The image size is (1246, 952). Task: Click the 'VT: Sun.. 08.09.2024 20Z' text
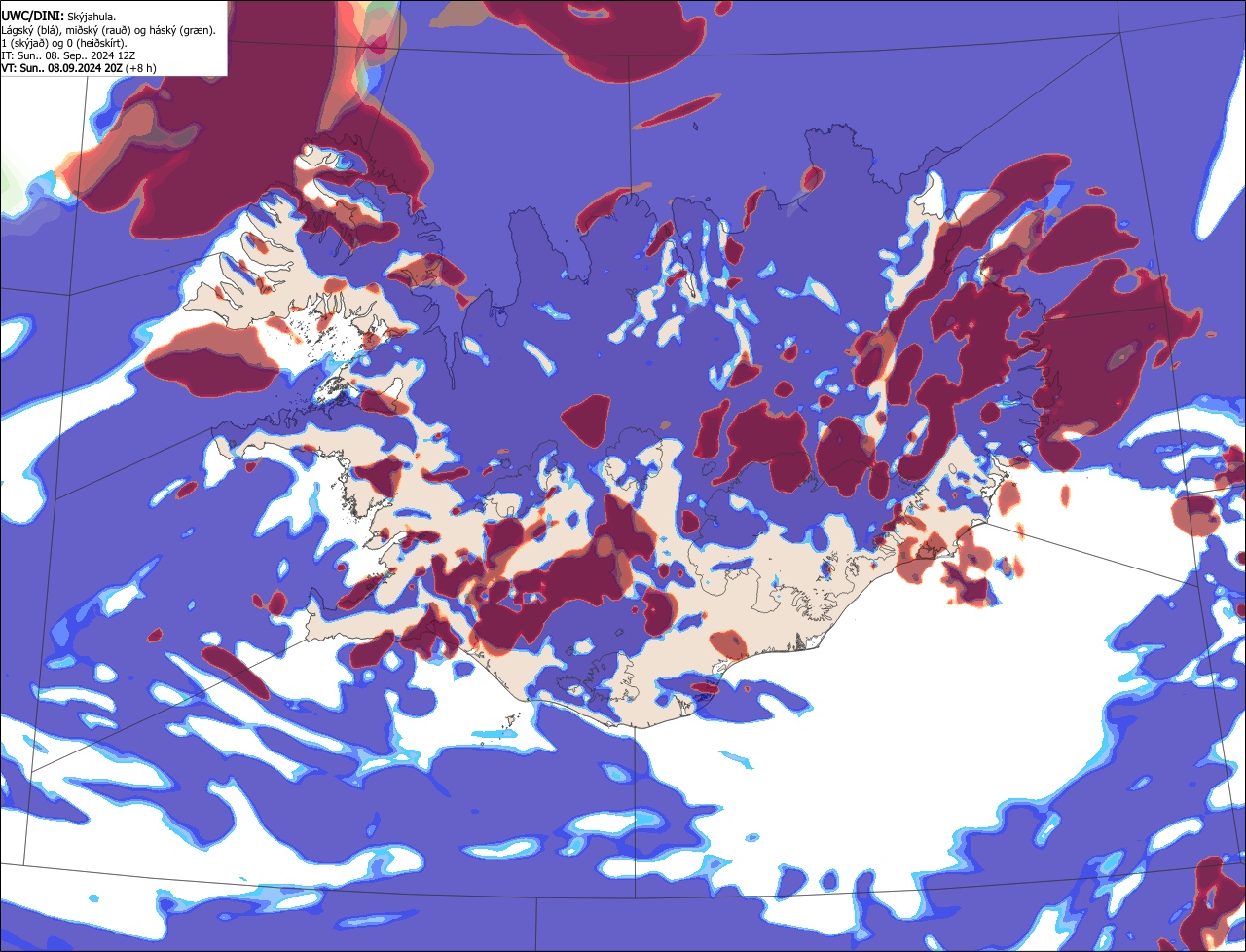coord(61,68)
